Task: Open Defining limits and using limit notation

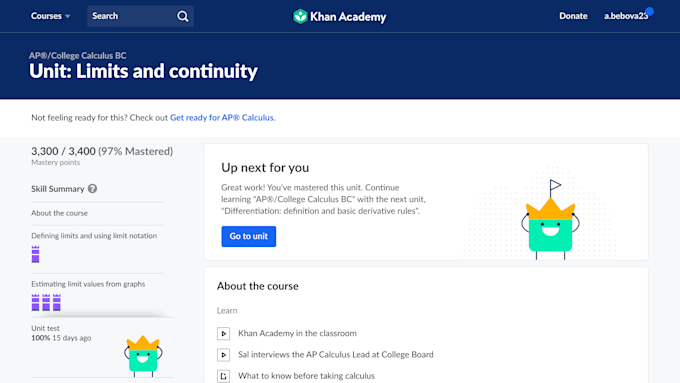Action: click(x=94, y=236)
